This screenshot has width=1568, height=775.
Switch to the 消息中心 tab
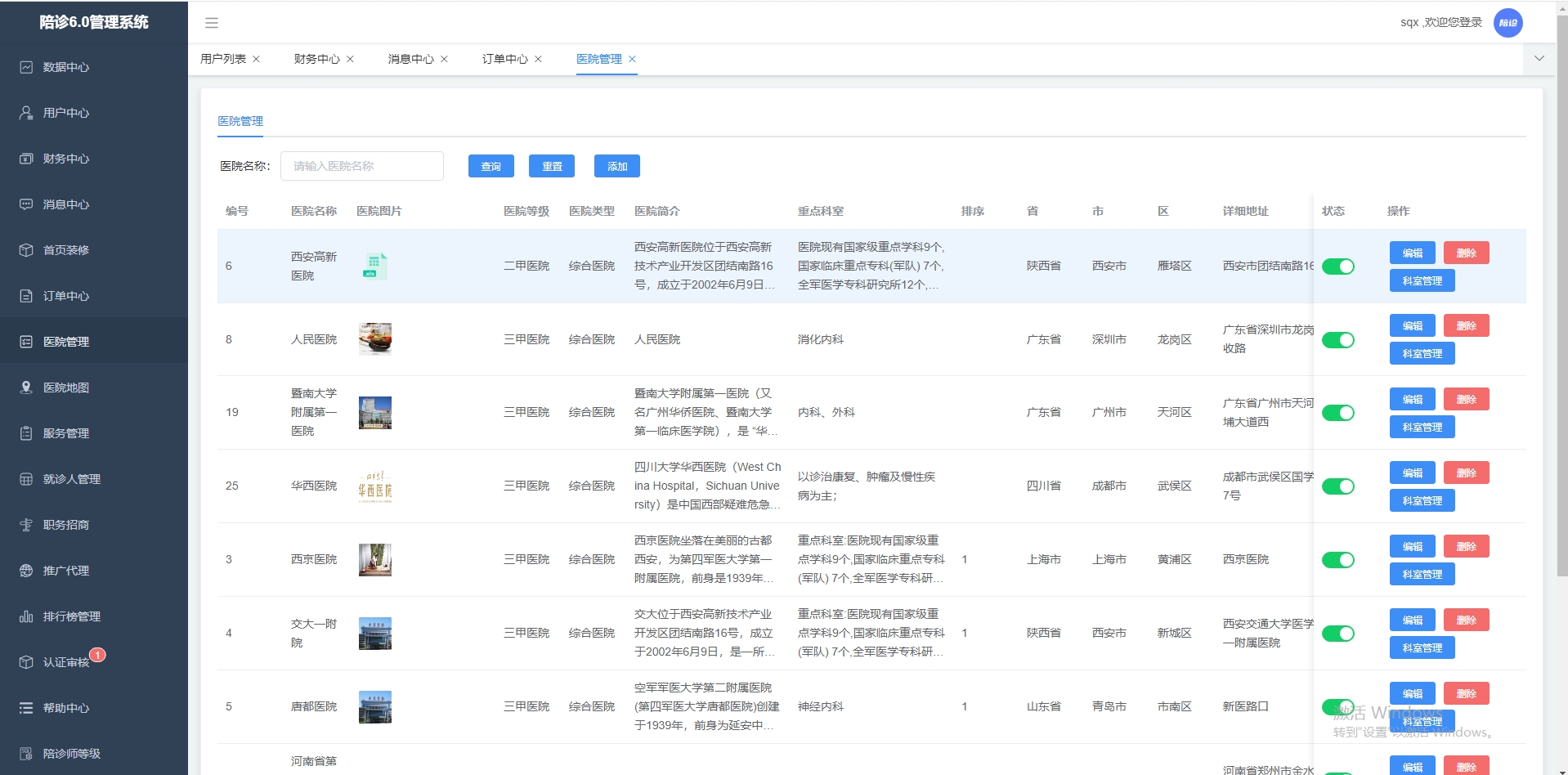[x=410, y=59]
